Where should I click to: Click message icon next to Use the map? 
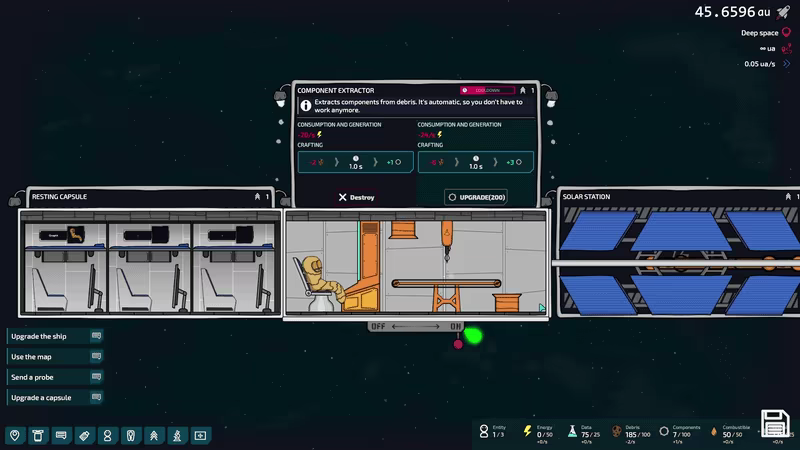(96, 356)
